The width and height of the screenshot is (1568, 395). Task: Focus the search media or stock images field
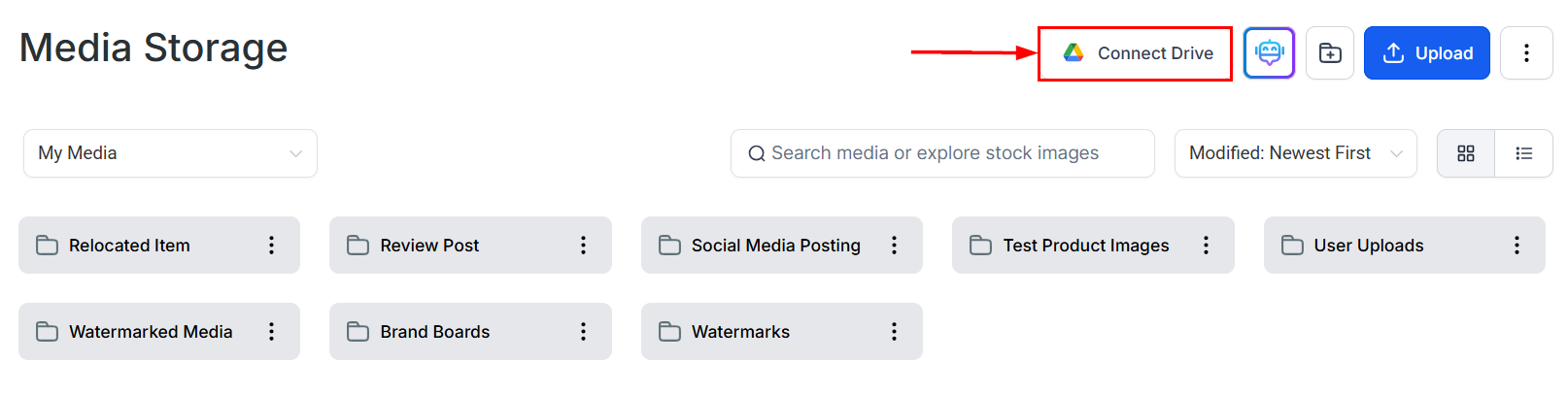click(942, 153)
